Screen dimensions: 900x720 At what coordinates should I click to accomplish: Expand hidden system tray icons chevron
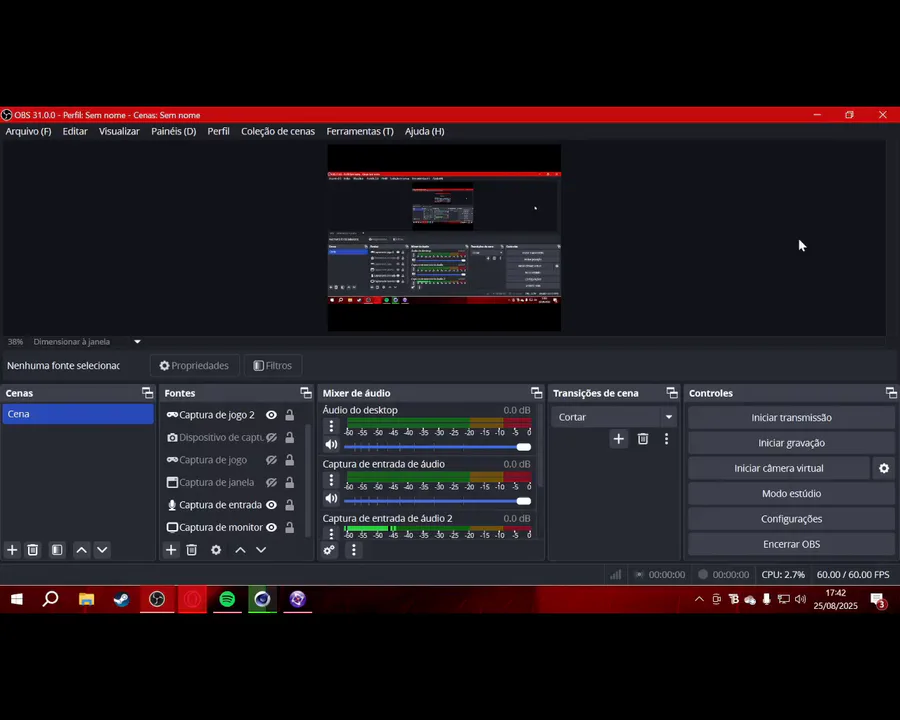coord(699,599)
